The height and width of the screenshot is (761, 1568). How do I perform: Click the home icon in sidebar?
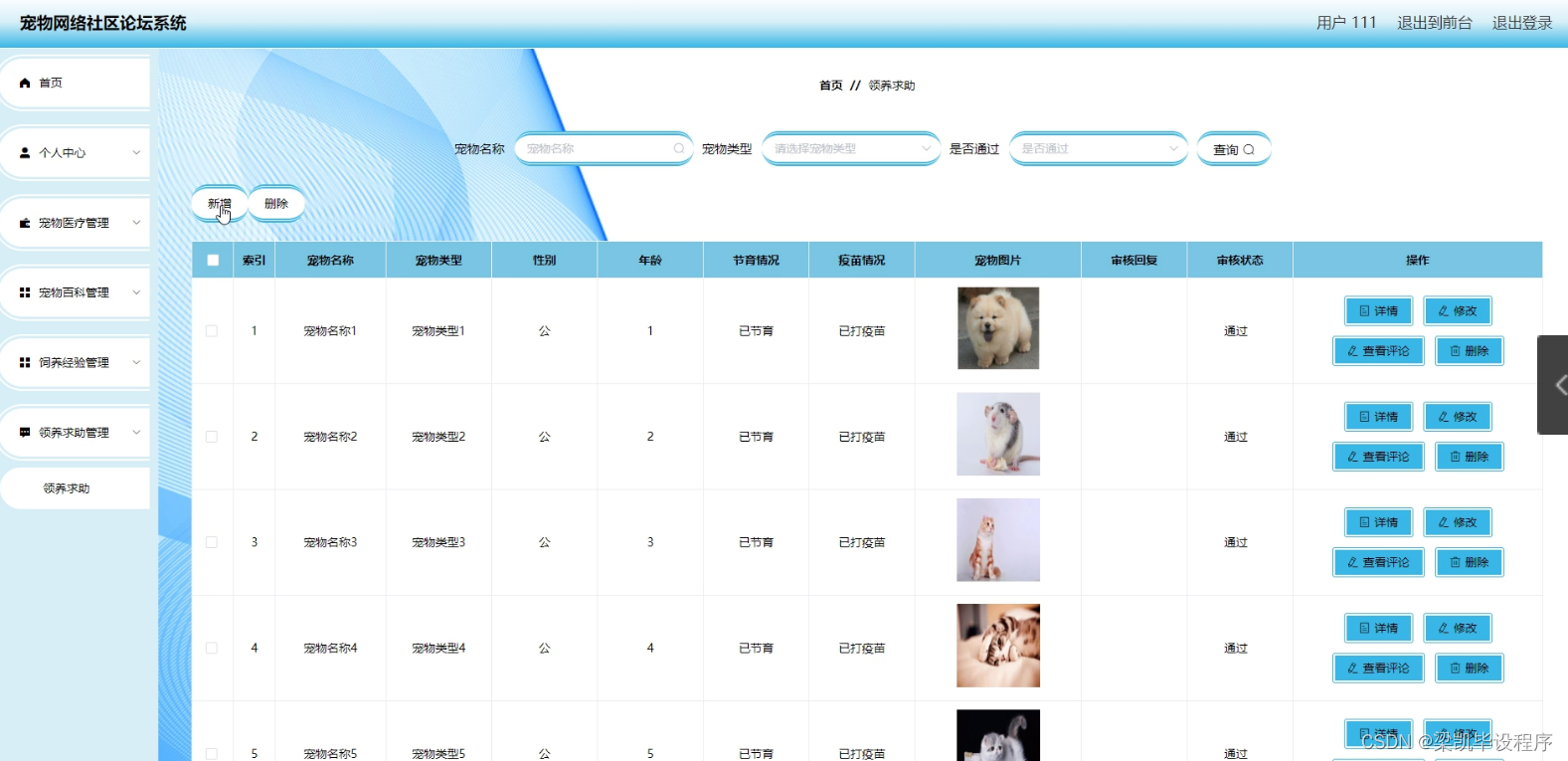(x=25, y=84)
